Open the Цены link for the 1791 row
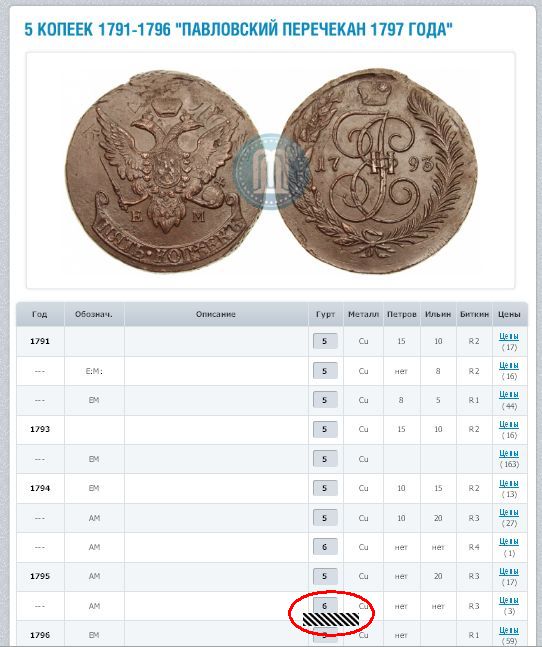Image resolution: width=542 pixels, height=647 pixels. tap(509, 336)
